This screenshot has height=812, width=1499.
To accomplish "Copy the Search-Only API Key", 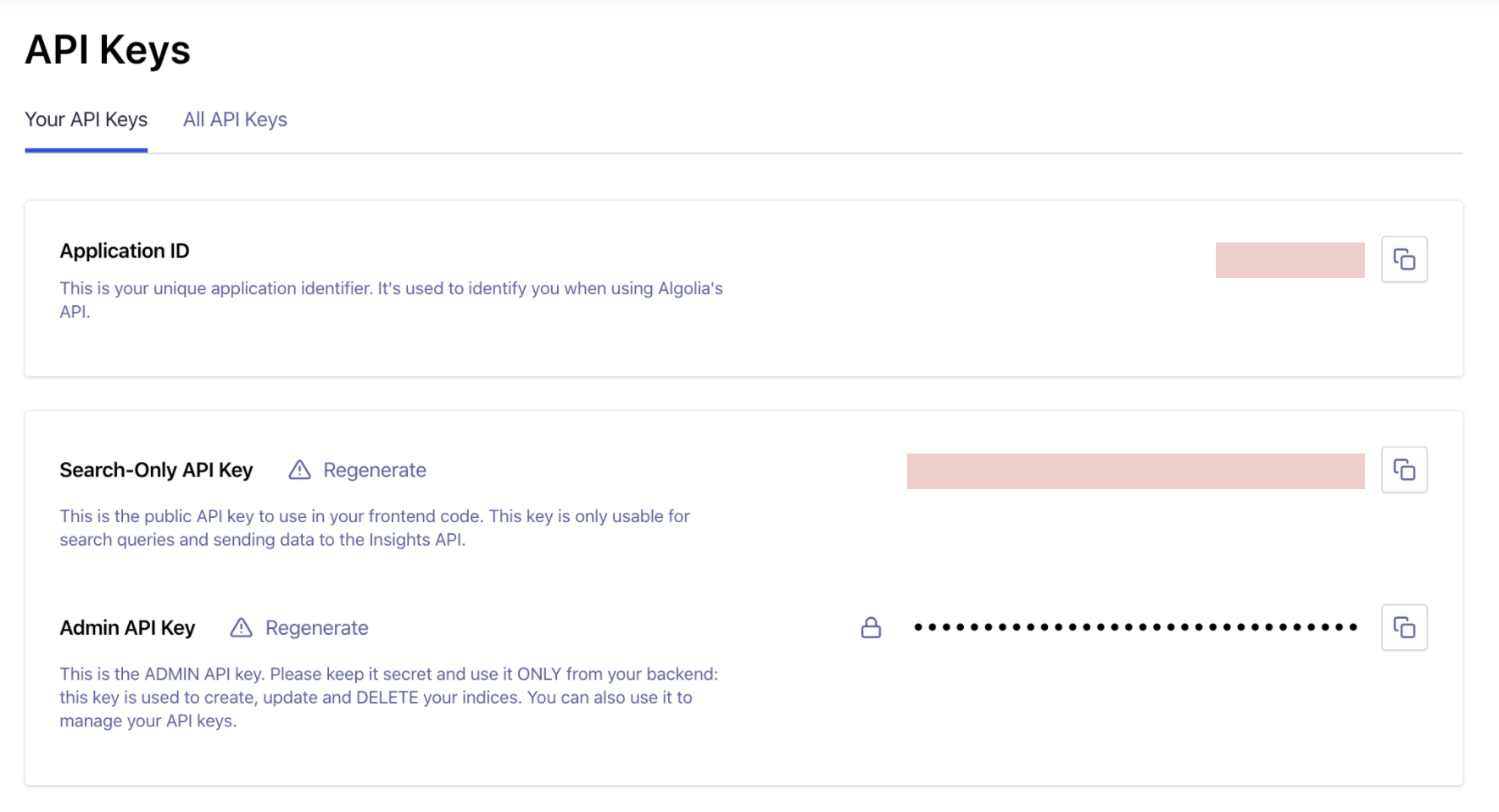I will pyautogui.click(x=1404, y=470).
